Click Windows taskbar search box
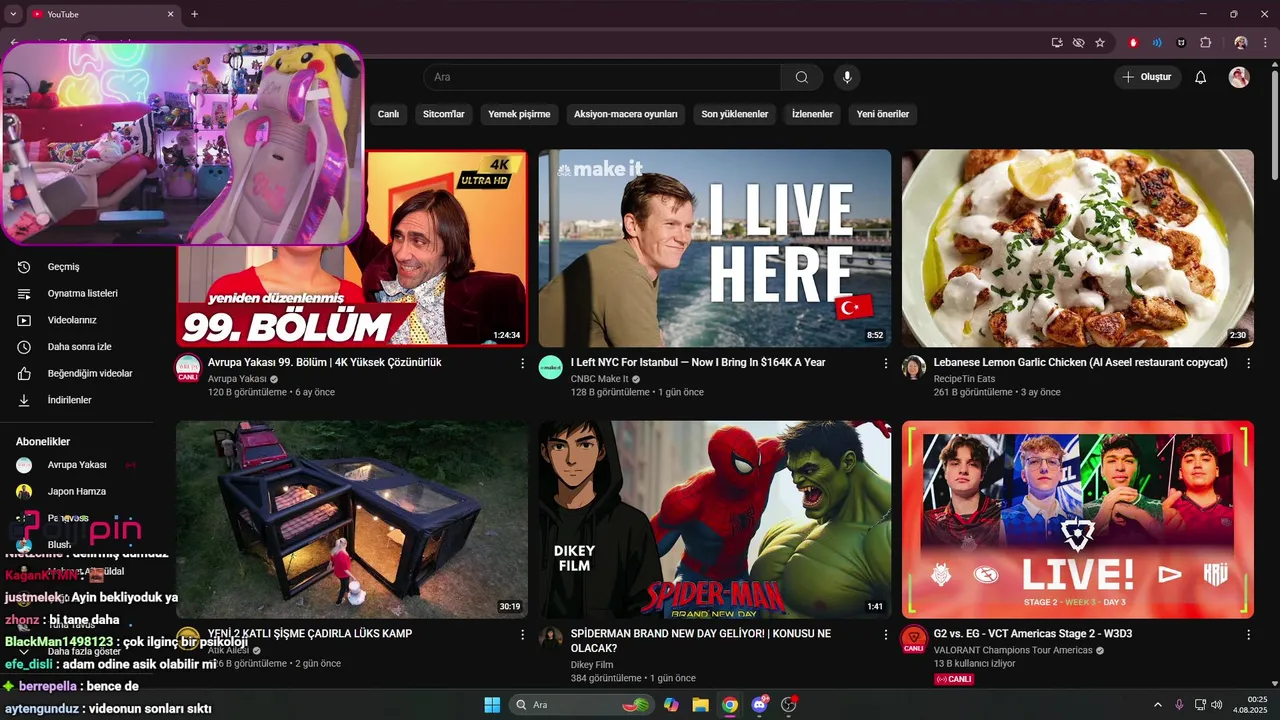The height and width of the screenshot is (720, 1280). click(x=581, y=705)
